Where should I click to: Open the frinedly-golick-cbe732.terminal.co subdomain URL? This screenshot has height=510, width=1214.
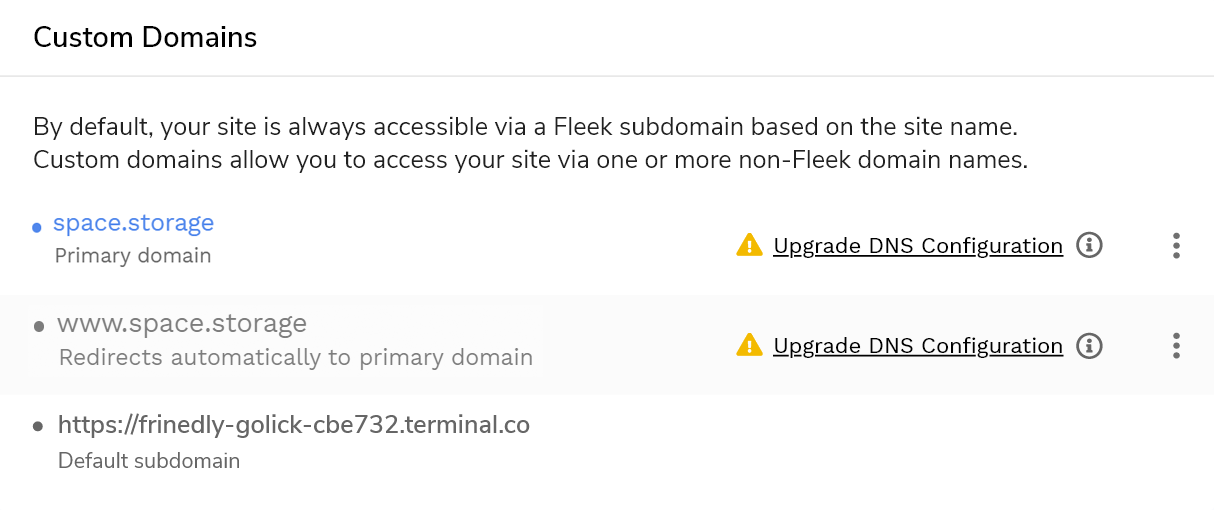point(293,425)
